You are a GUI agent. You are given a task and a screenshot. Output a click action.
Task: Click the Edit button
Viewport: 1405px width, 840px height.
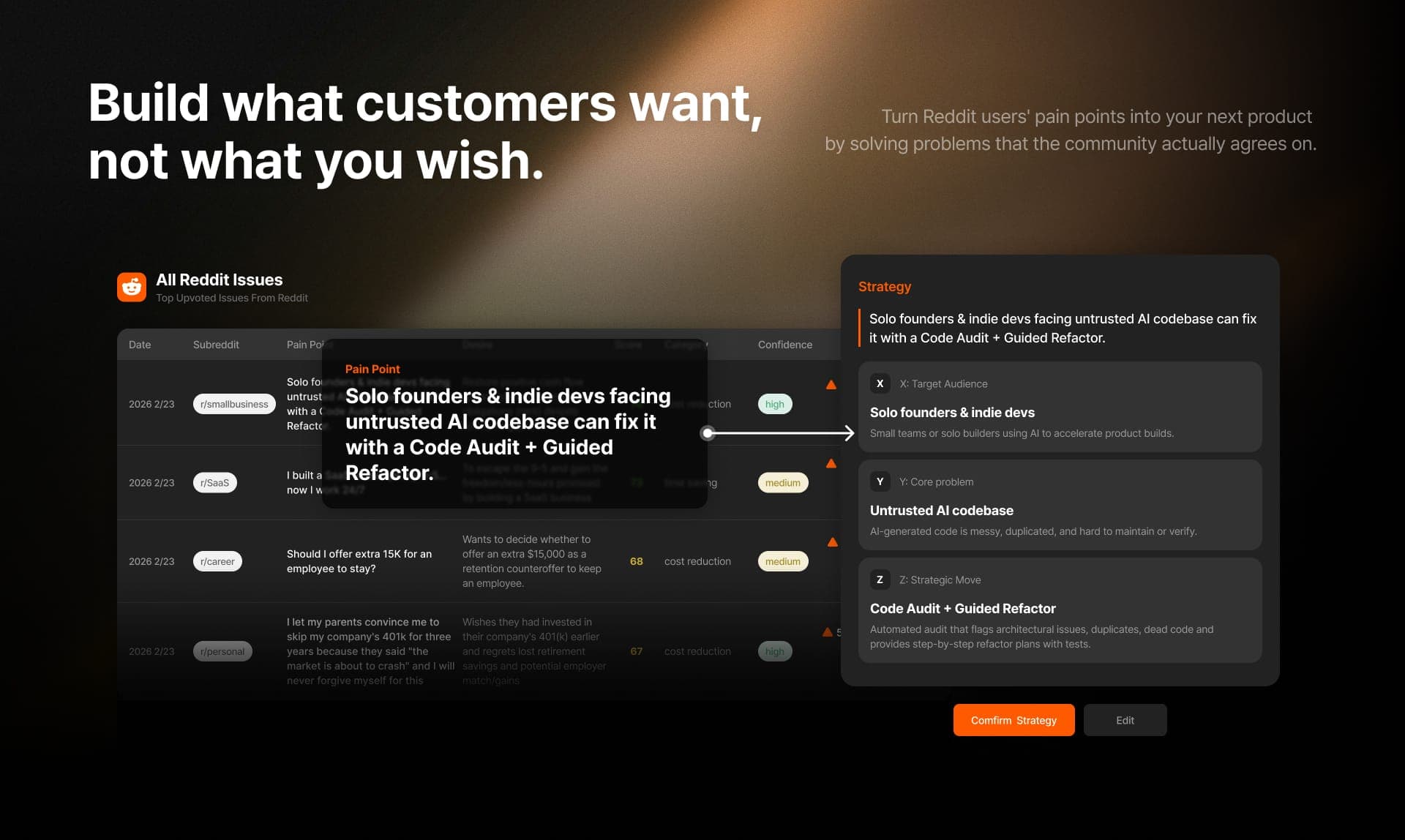(1125, 720)
